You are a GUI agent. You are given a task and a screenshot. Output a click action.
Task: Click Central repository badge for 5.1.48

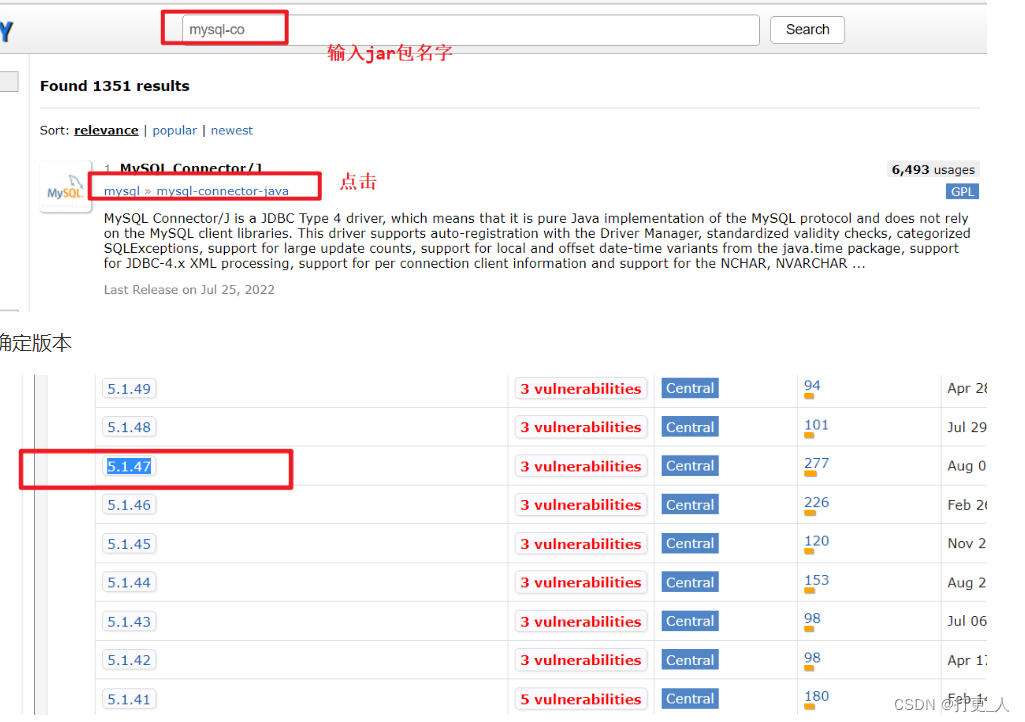click(x=690, y=427)
